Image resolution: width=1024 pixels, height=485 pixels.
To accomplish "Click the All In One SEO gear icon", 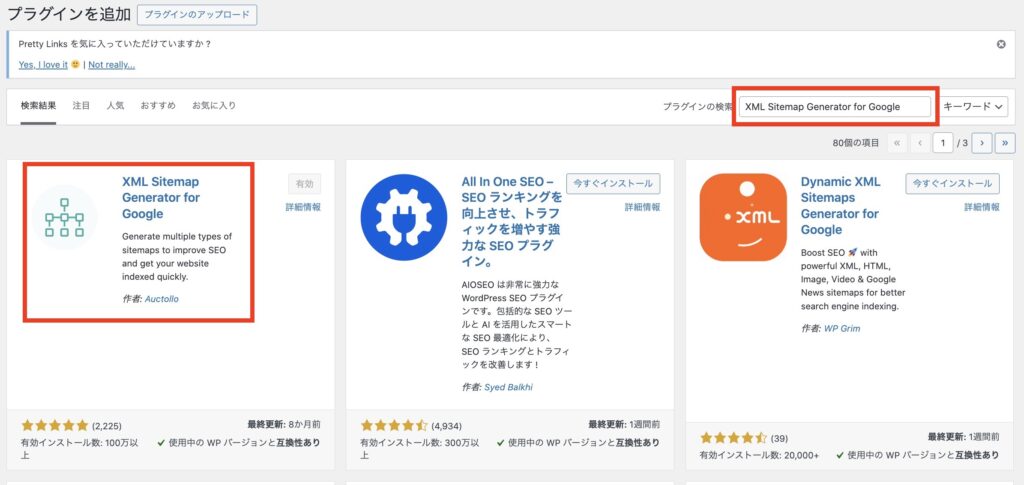I will click(403, 217).
